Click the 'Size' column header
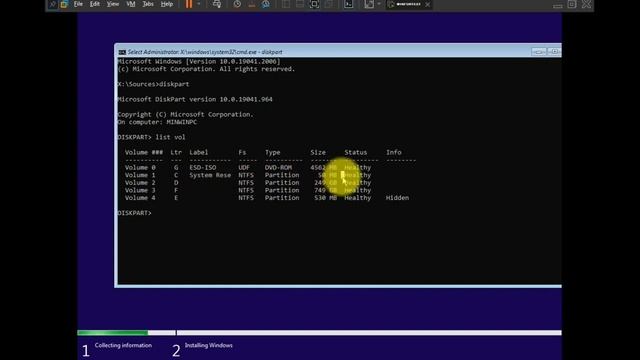The height and width of the screenshot is (360, 640). 318,152
